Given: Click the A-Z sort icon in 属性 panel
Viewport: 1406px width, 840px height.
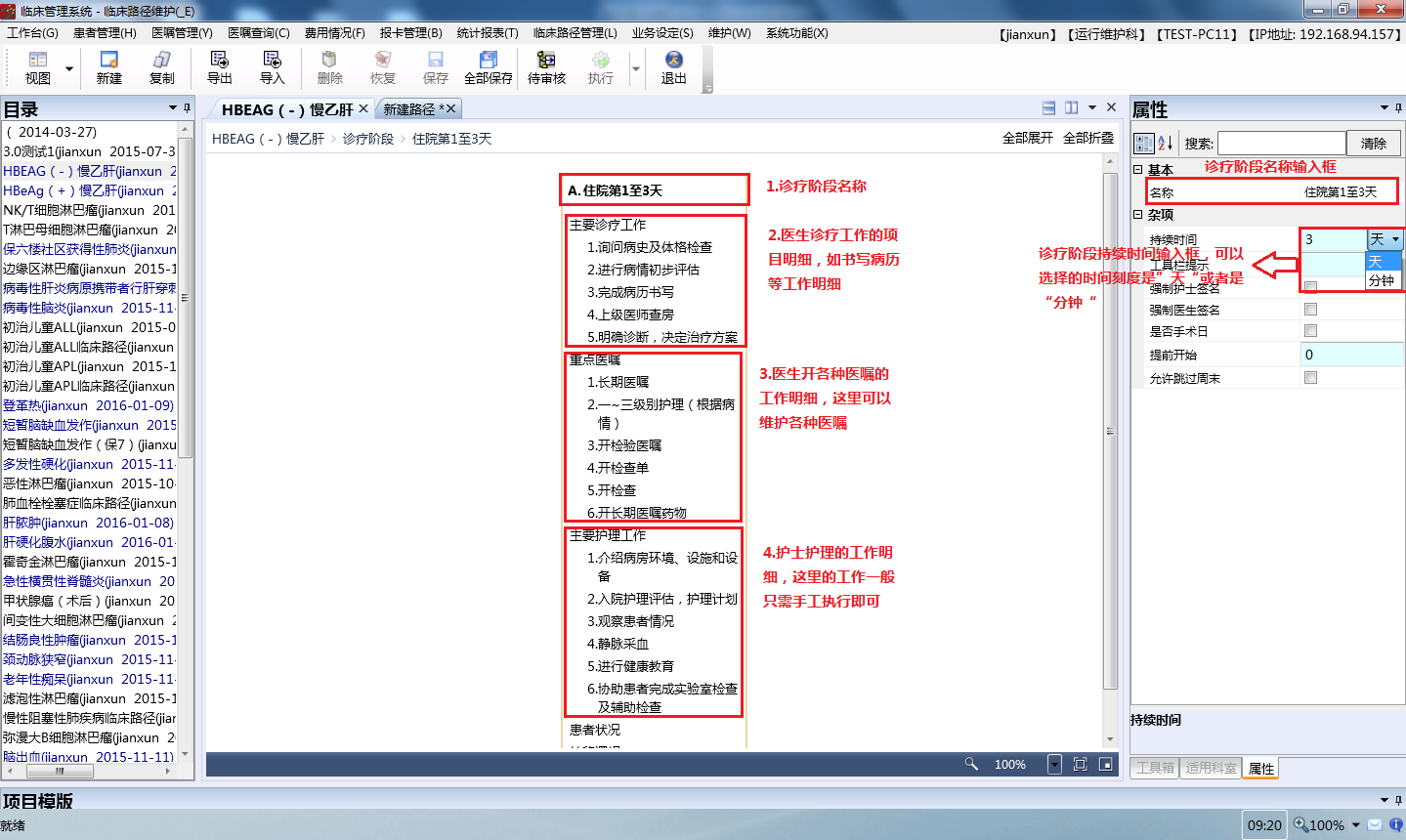Looking at the screenshot, I should [x=1166, y=144].
